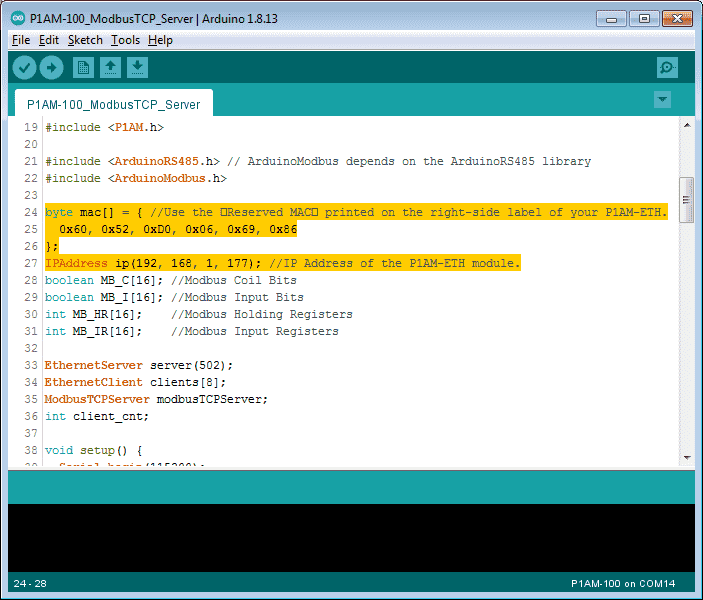Viewport: 703px width, 600px height.
Task: Click the 'IPAddress ip(192, 168, 1, 177)' line
Action: point(282,263)
